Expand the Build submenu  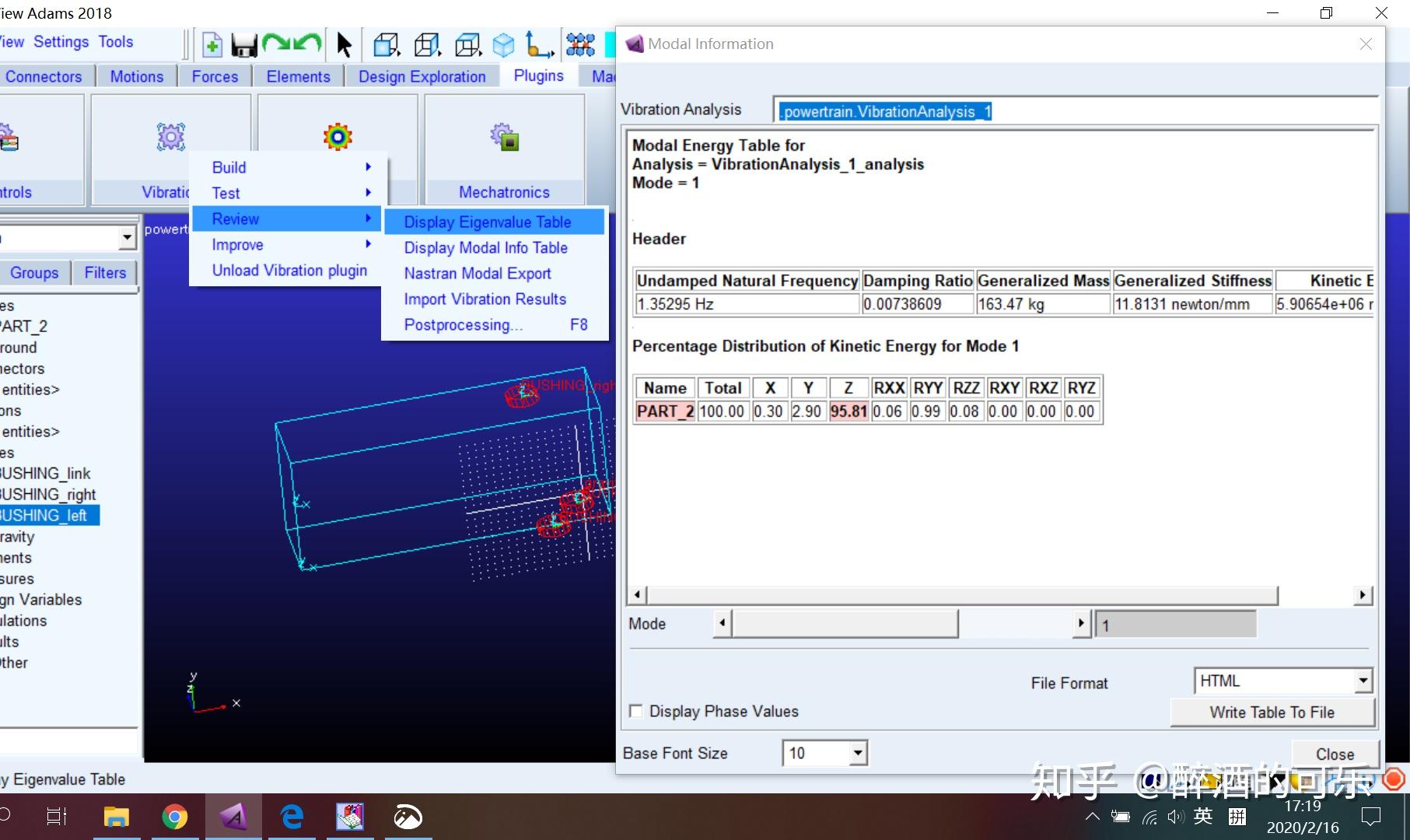pos(288,167)
